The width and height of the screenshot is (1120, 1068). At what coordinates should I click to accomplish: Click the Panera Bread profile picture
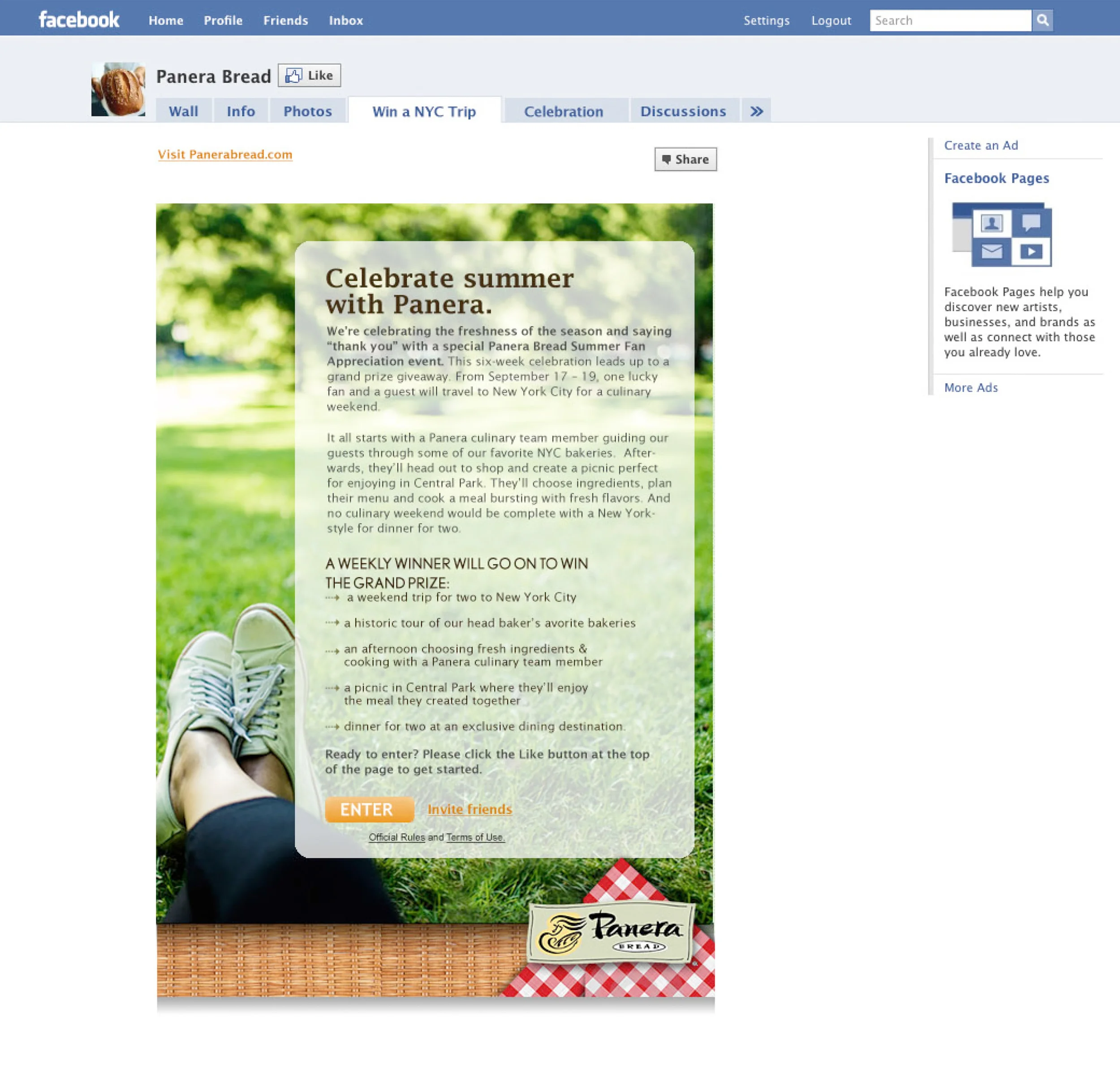click(118, 90)
